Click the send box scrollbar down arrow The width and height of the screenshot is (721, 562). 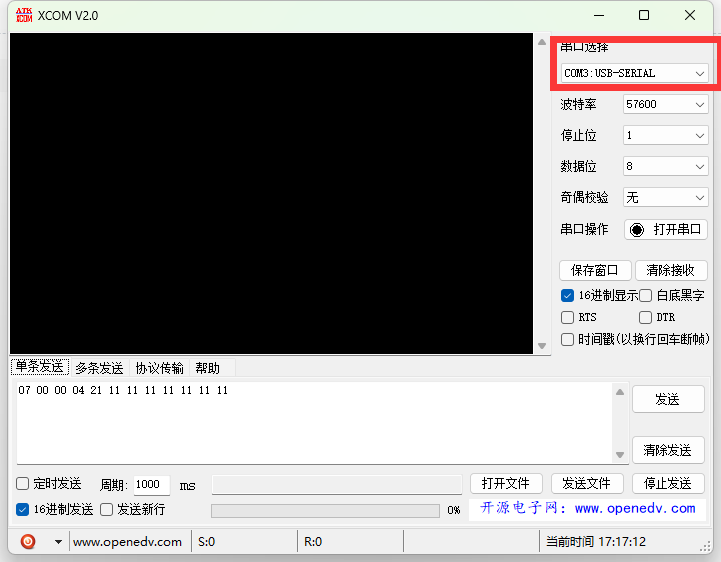tap(620, 455)
